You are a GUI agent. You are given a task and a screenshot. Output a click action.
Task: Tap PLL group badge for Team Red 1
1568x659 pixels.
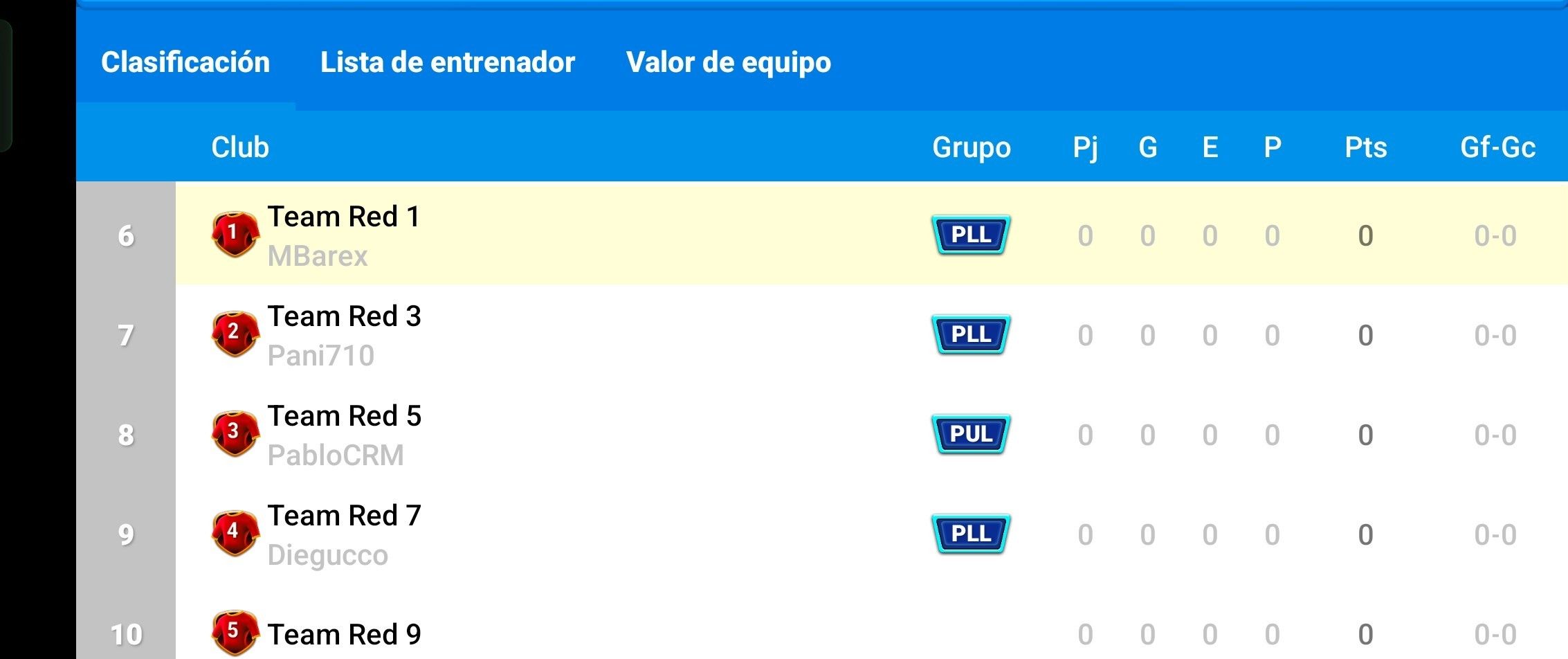[971, 235]
